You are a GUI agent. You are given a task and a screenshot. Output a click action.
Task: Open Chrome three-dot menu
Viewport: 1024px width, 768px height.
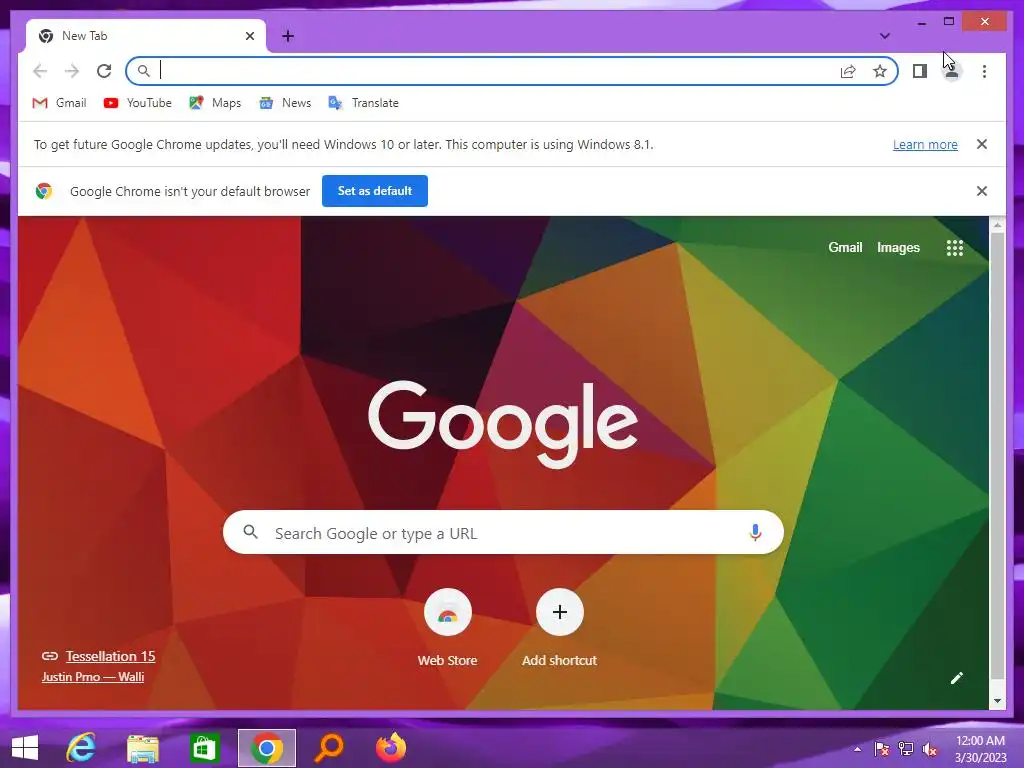984,71
